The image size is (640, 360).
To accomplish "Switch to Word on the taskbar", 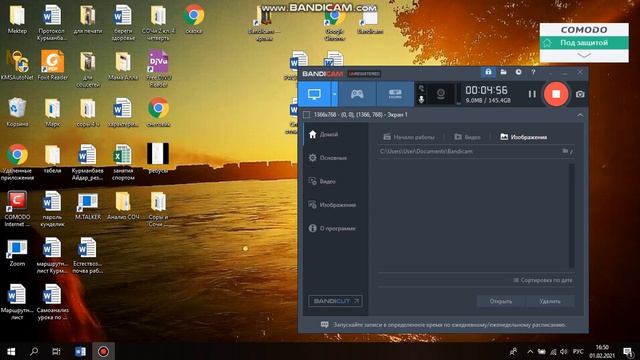I will click(80, 351).
